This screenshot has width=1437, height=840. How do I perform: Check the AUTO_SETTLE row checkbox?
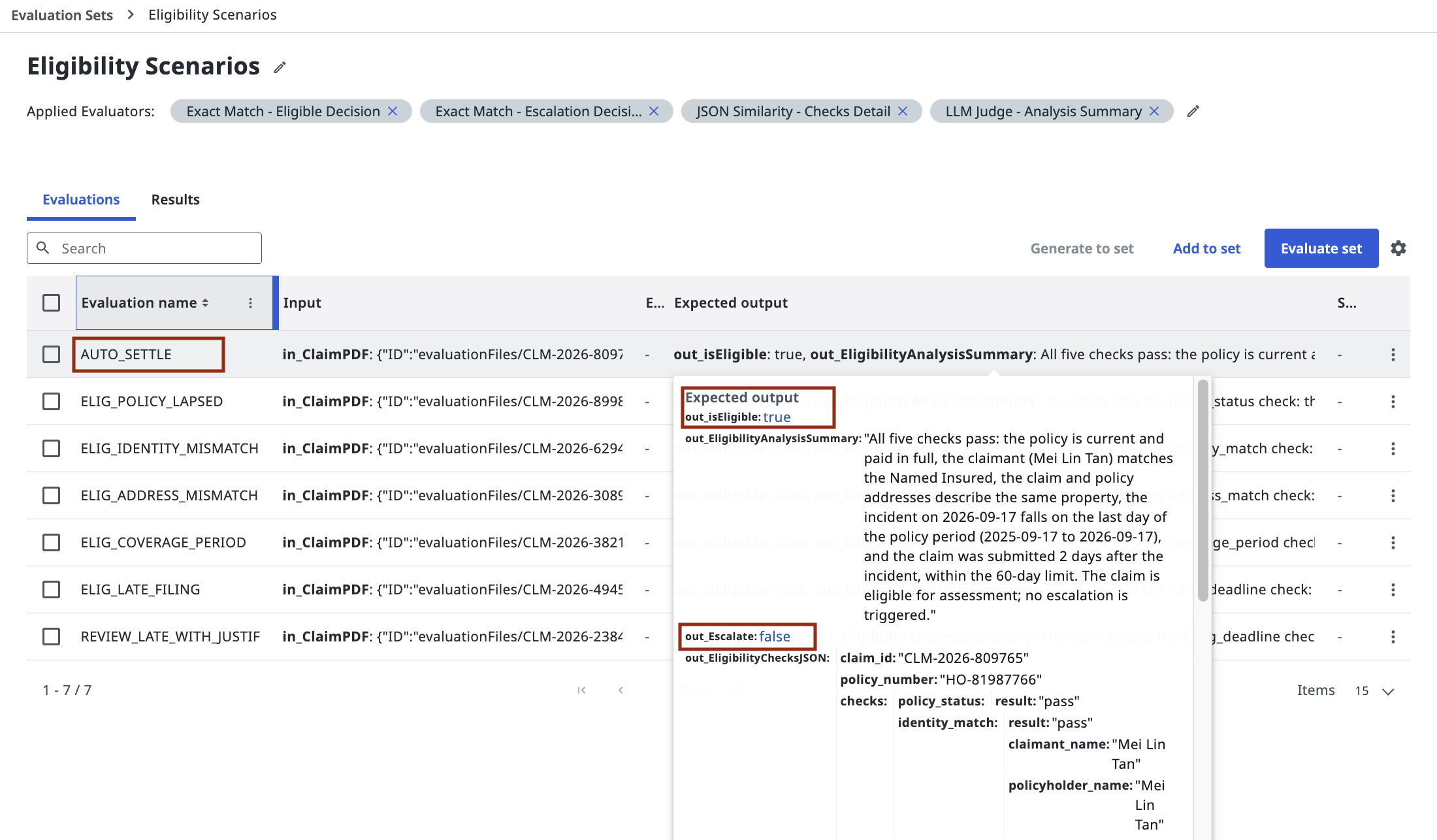tap(51, 354)
